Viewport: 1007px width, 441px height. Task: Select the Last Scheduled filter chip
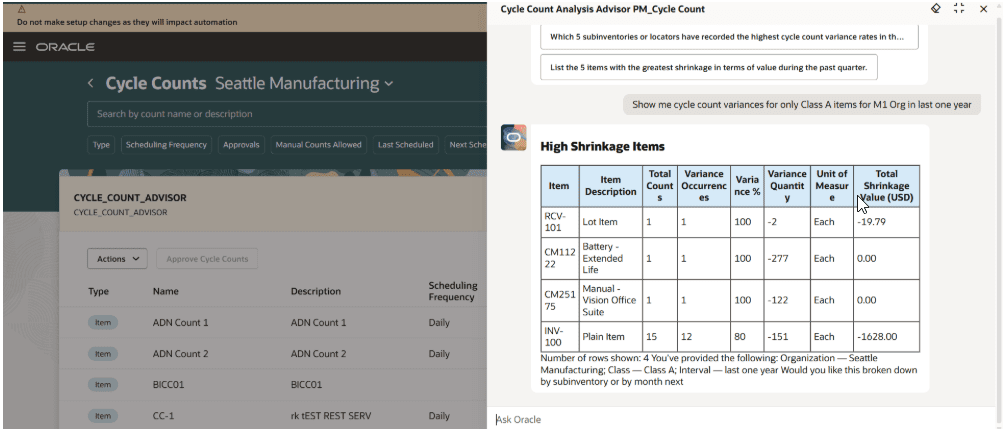(405, 145)
